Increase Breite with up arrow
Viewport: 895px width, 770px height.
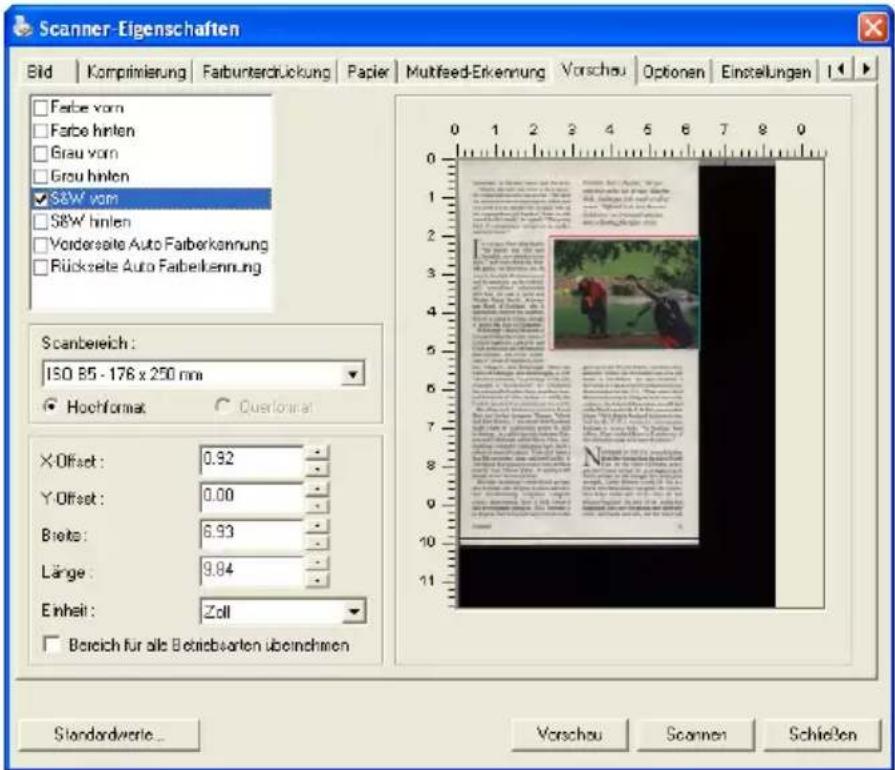coord(317,526)
